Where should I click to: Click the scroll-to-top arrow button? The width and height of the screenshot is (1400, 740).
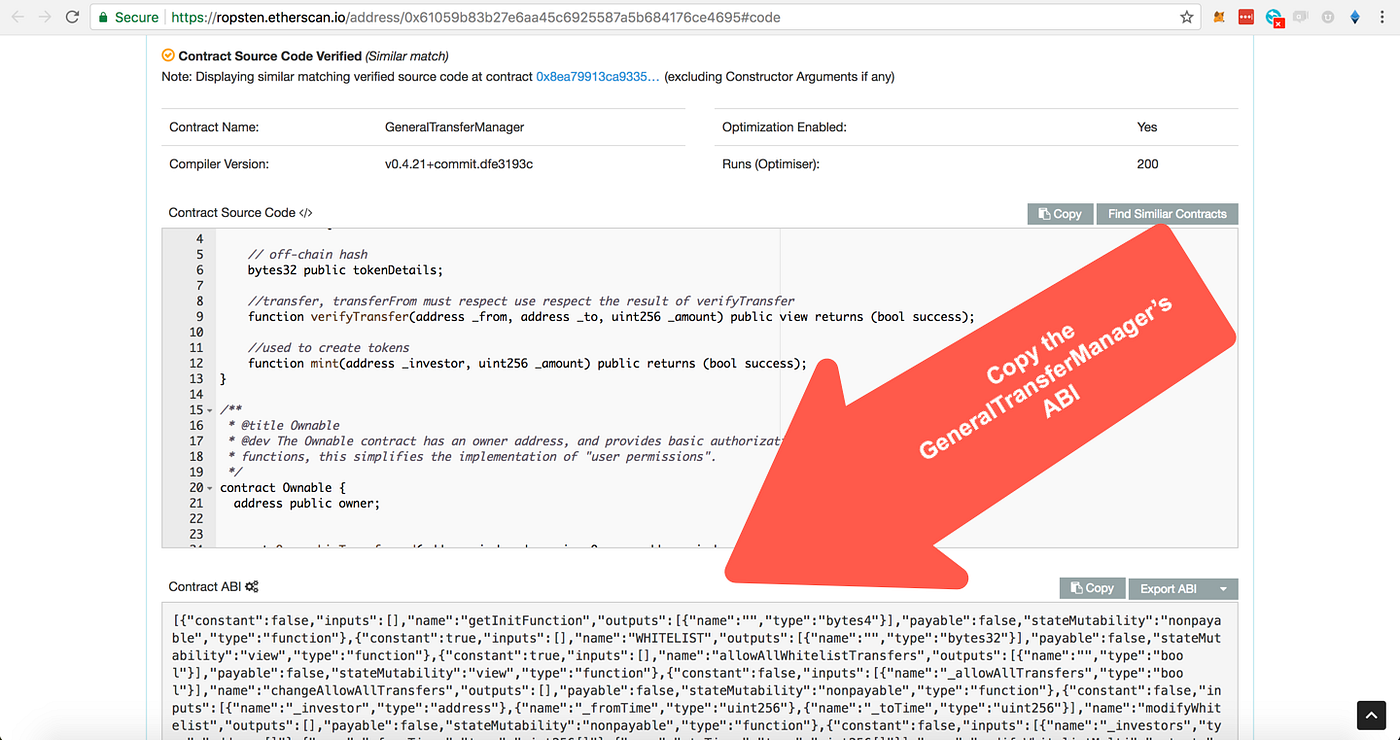(x=1370, y=715)
